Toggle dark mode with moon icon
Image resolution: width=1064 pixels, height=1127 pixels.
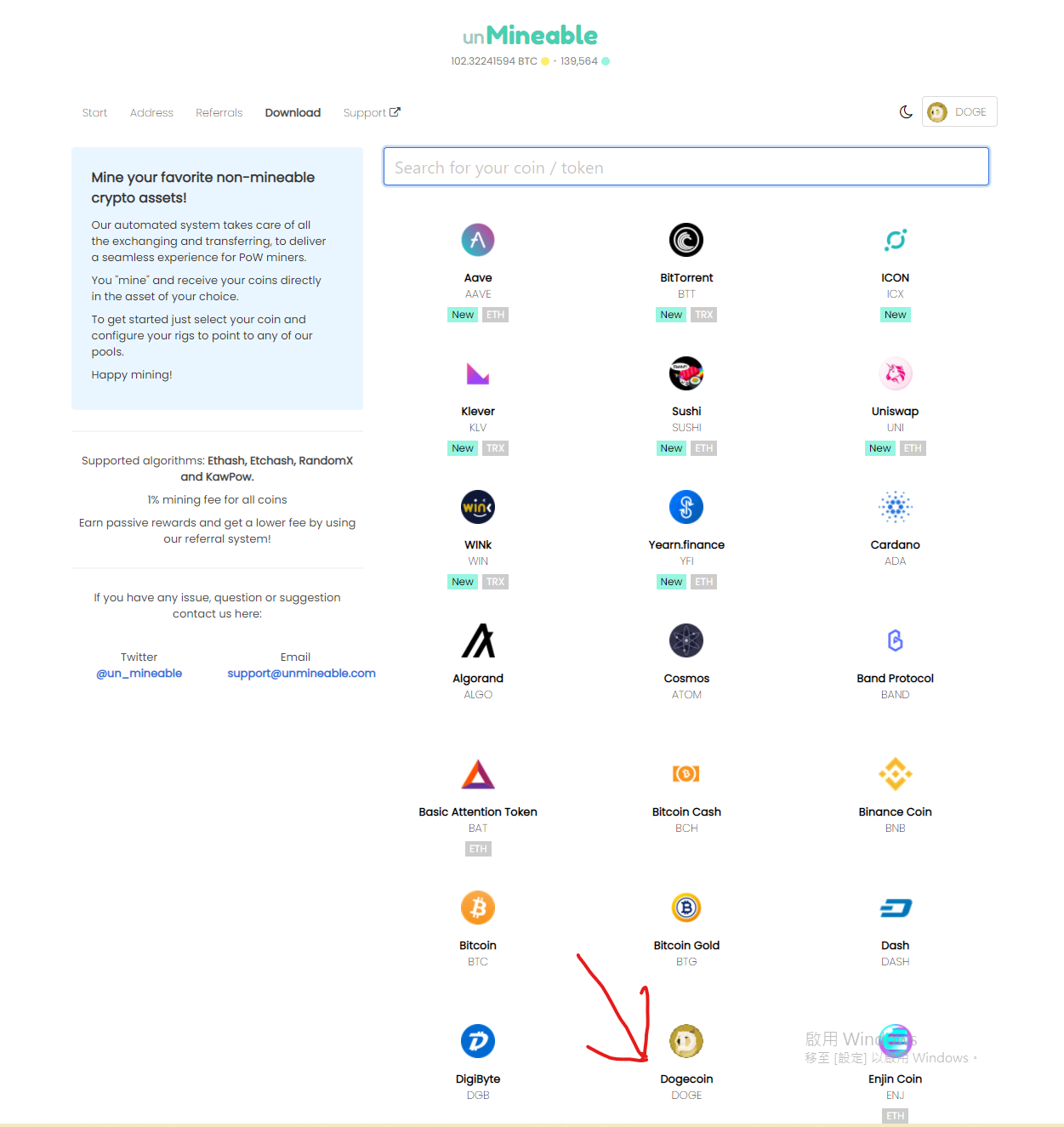click(906, 111)
